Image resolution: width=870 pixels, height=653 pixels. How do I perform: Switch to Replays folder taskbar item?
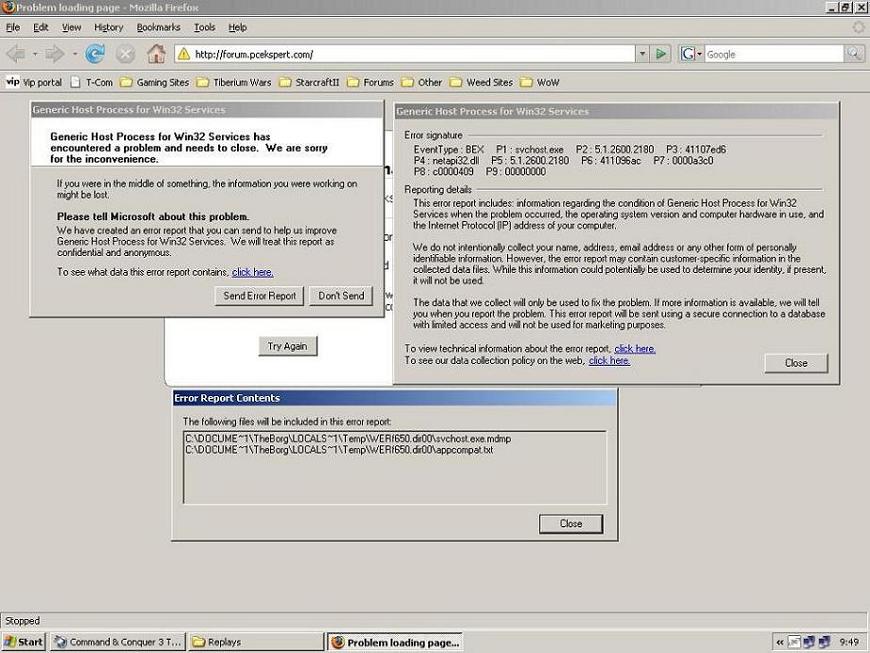[256, 642]
